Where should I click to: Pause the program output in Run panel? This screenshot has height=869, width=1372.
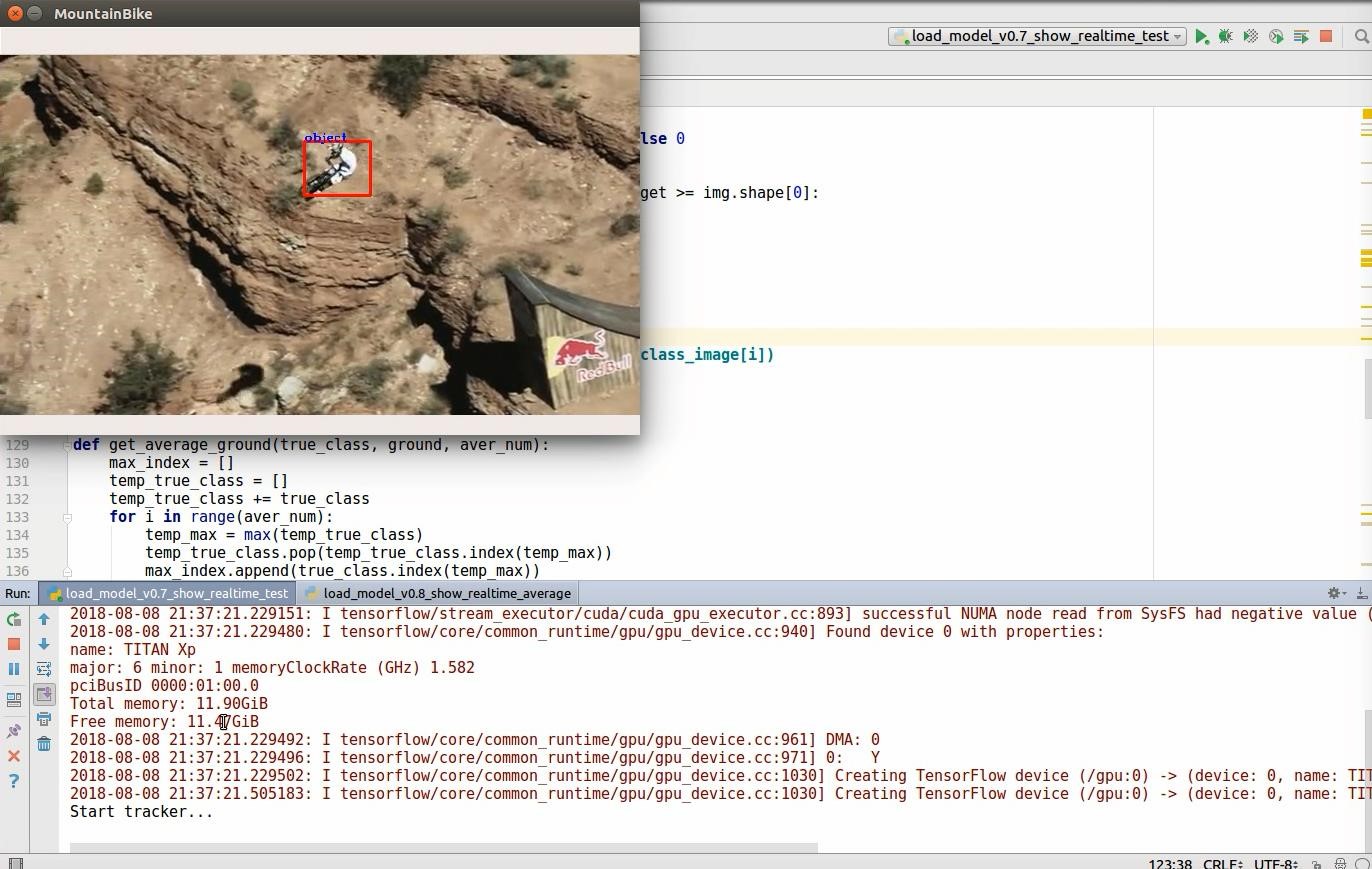[x=14, y=669]
